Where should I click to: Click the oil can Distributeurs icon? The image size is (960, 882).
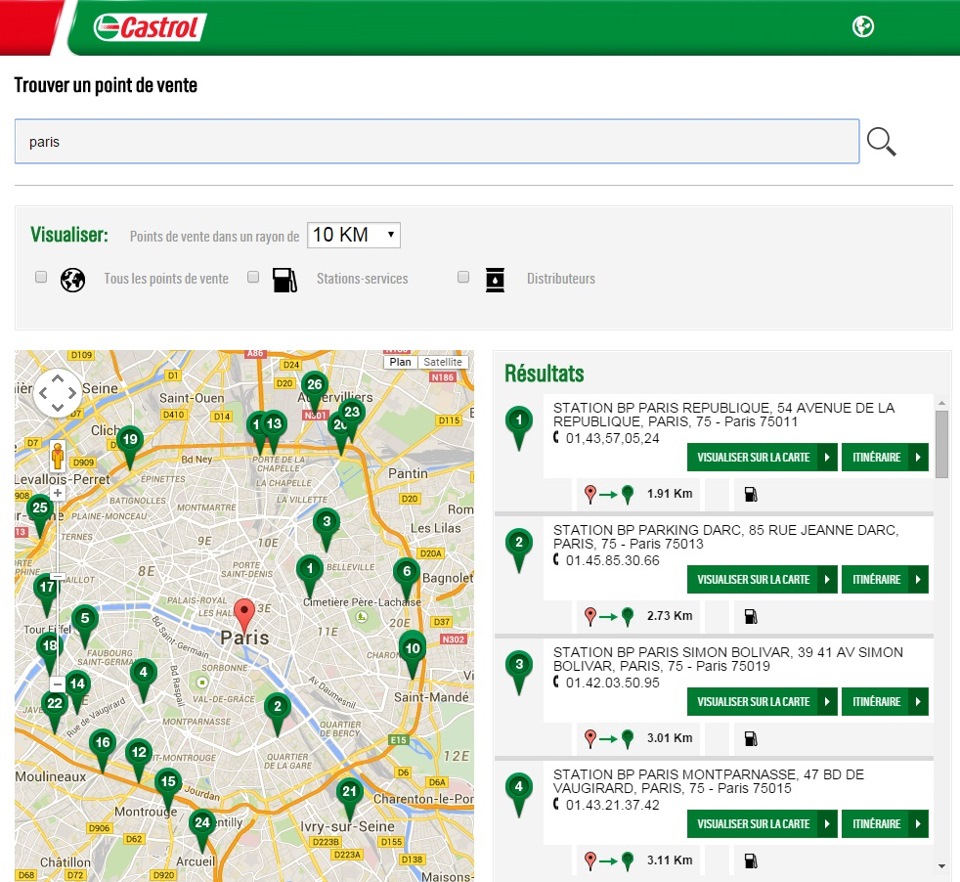pyautogui.click(x=495, y=280)
